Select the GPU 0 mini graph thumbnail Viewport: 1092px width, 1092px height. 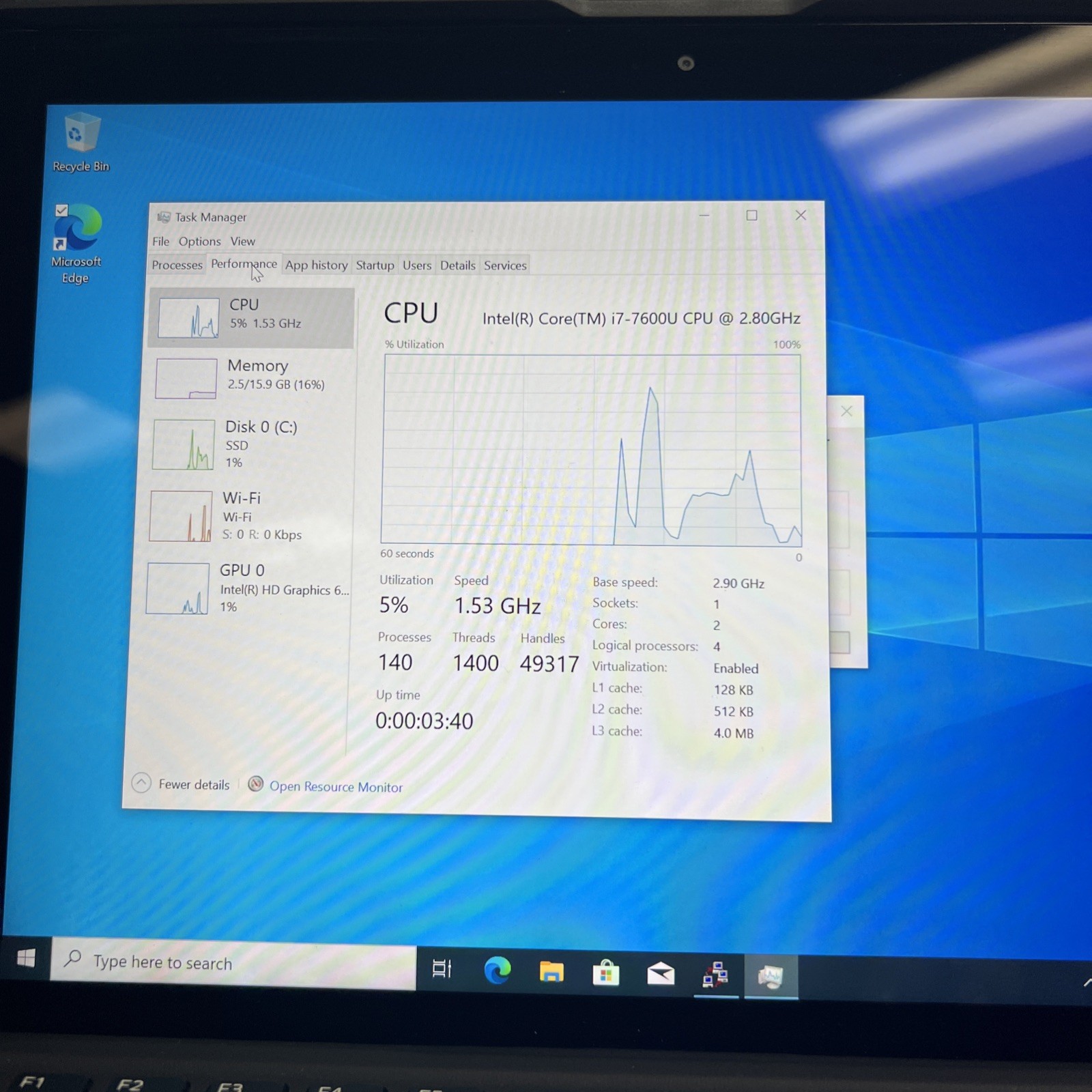tap(177, 588)
